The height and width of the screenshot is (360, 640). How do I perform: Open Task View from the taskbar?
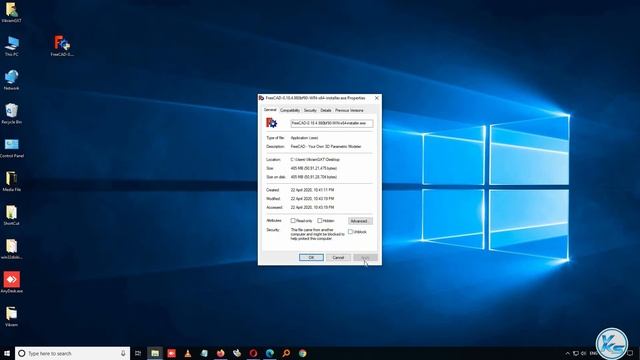(138, 353)
